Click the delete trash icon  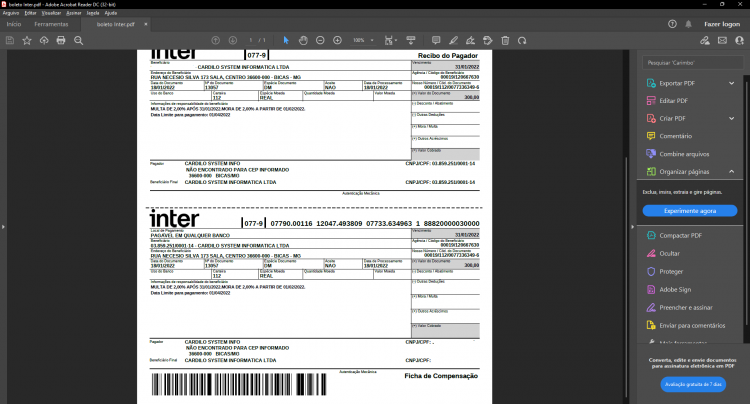pyautogui.click(x=505, y=41)
